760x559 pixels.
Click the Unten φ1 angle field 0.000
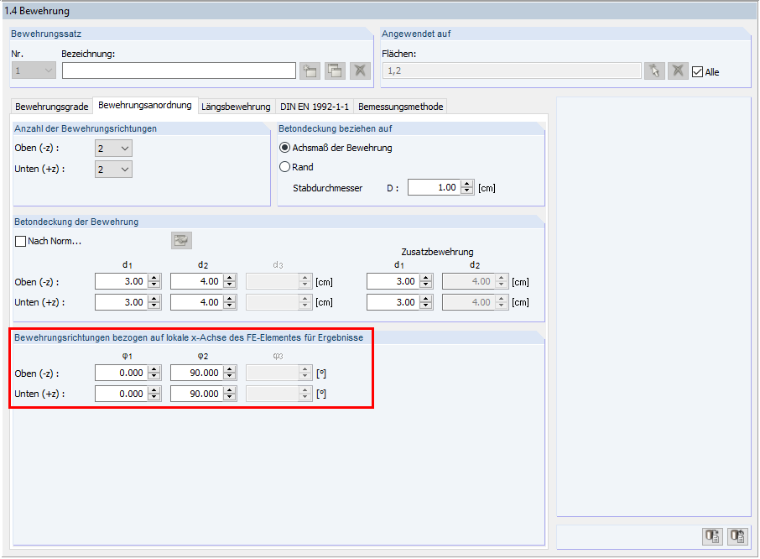pyautogui.click(x=122, y=394)
